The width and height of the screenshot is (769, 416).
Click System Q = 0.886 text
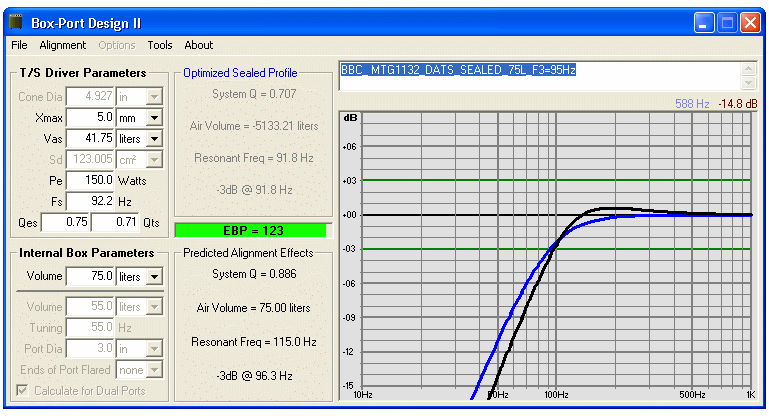click(x=254, y=274)
